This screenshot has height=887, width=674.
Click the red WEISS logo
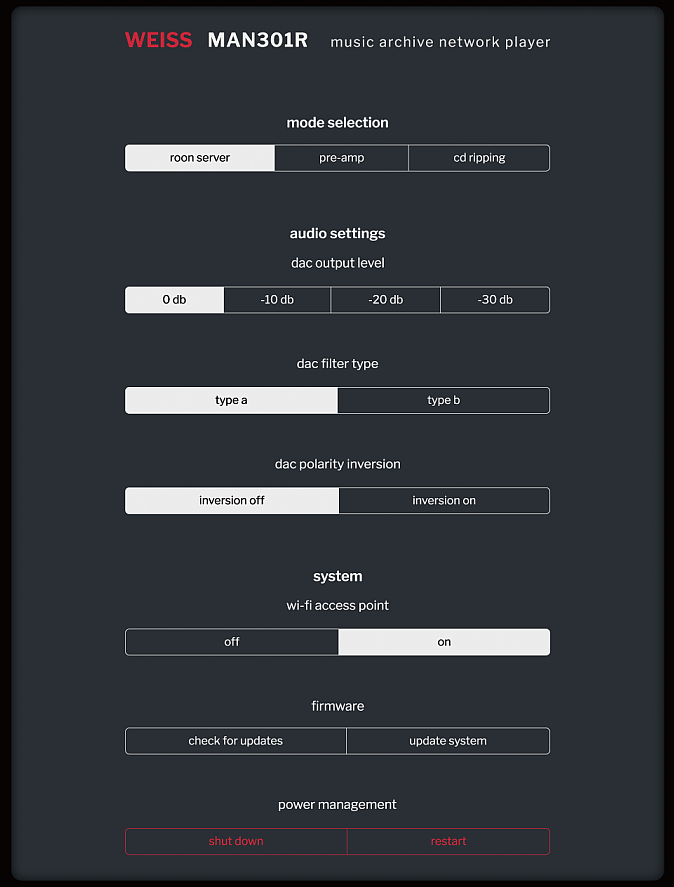[158, 41]
